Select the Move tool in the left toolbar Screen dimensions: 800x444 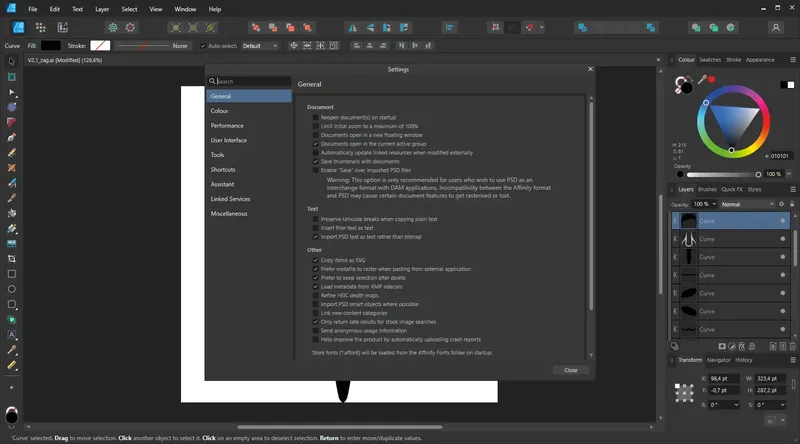point(11,62)
